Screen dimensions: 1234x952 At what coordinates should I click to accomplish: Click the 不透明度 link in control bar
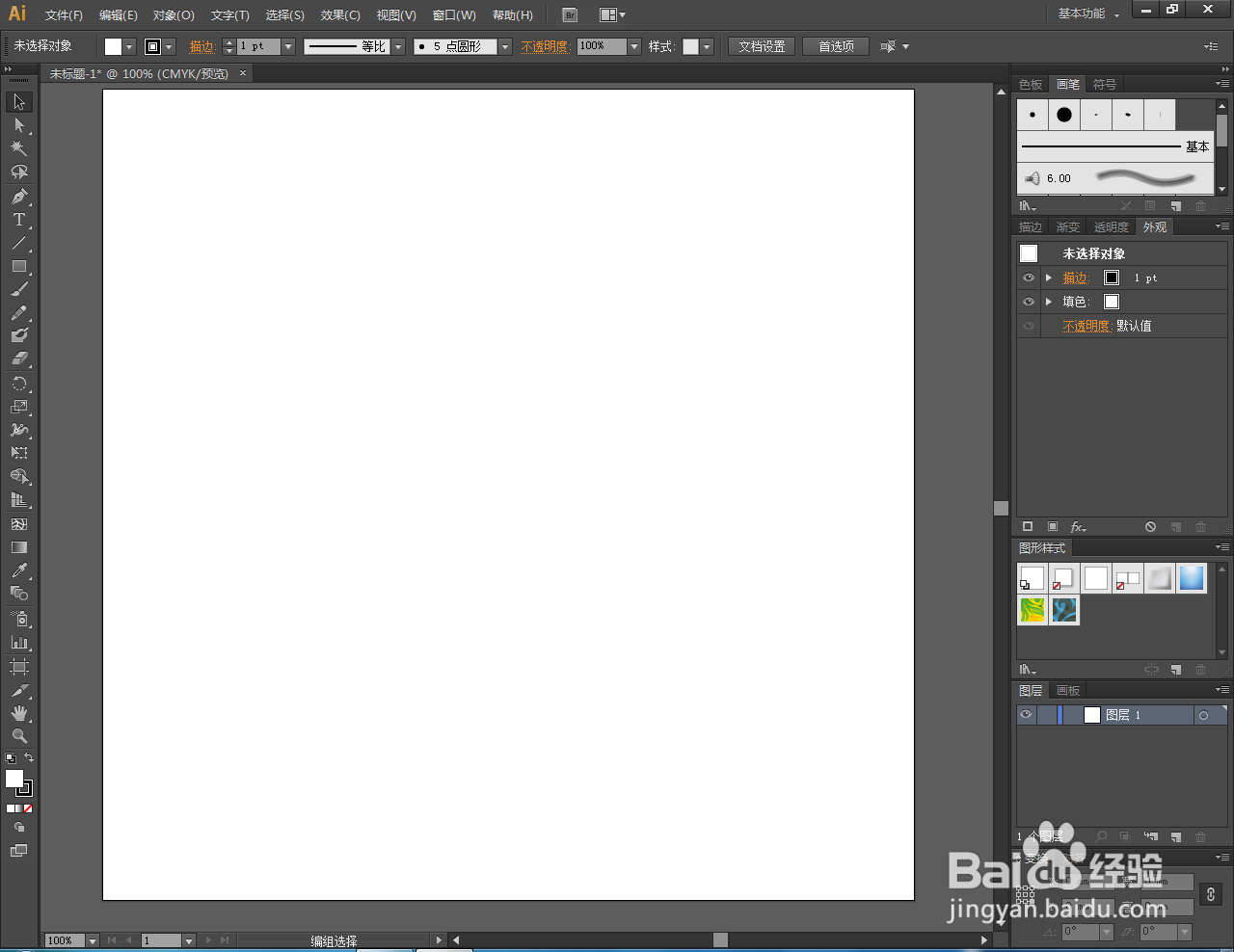click(545, 46)
